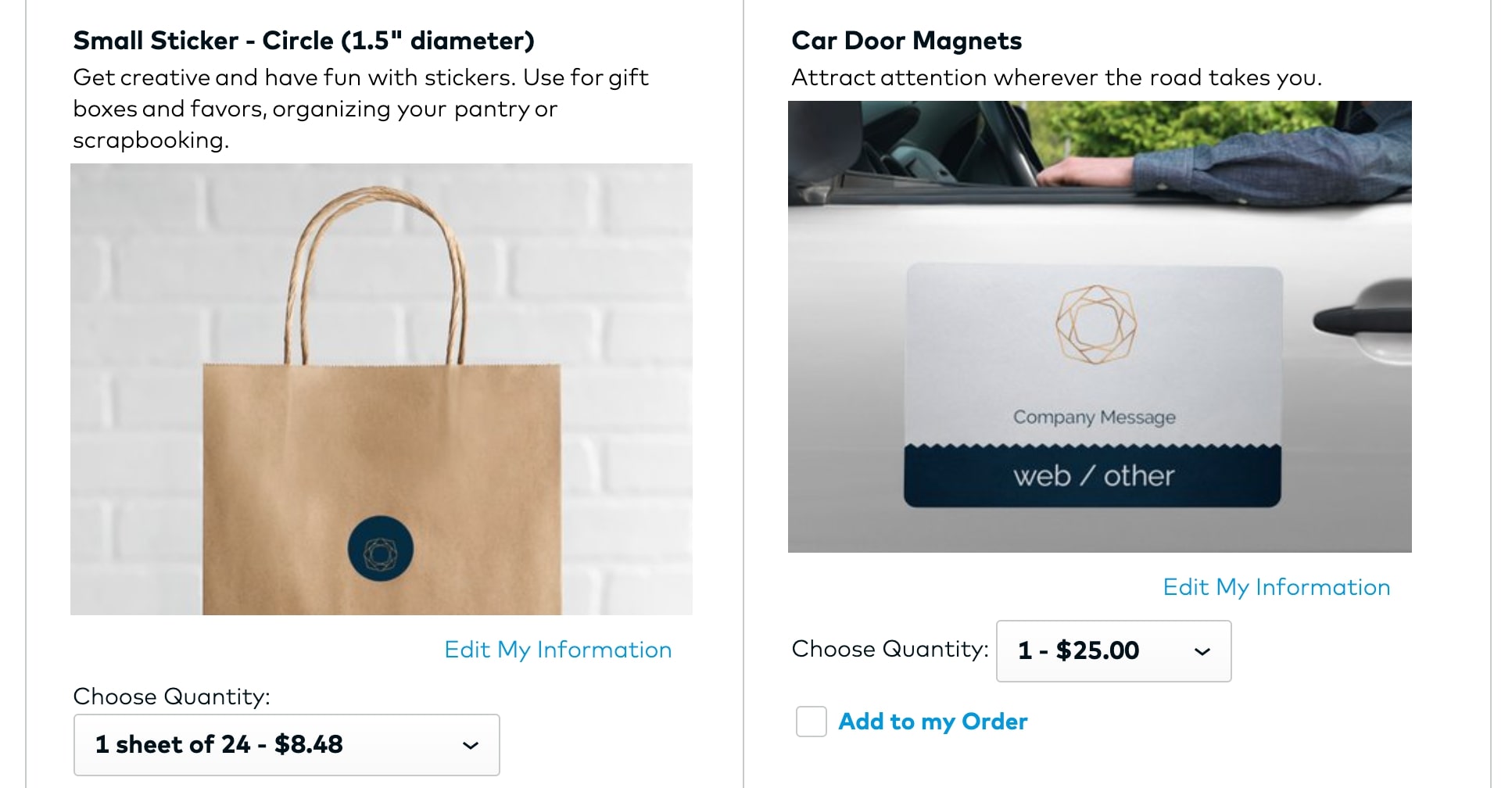The width and height of the screenshot is (1512, 788).
Task: Open the "1 - $25.00" quantity dropdown
Action: pos(1113,651)
